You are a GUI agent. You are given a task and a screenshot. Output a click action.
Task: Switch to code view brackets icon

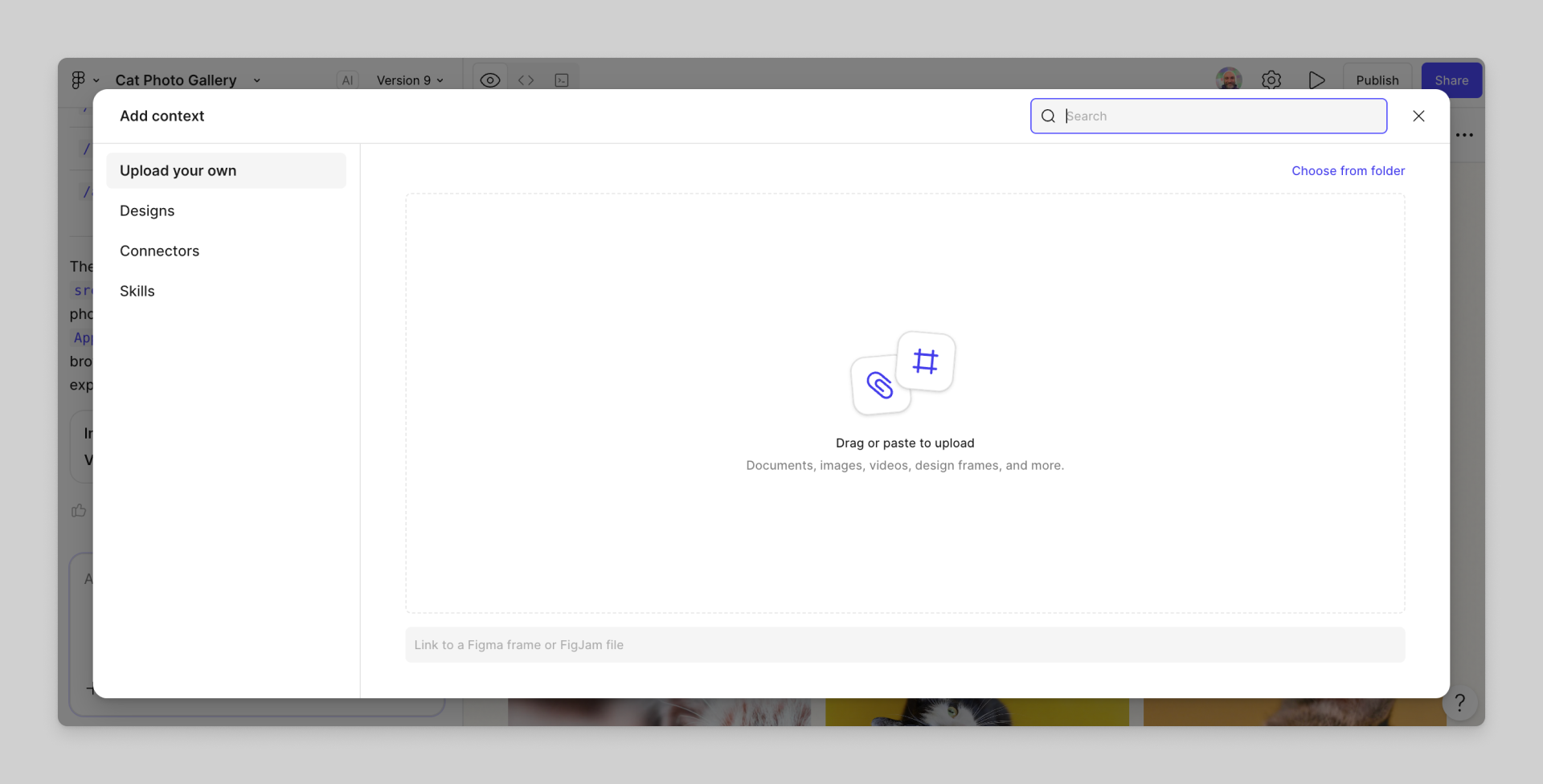pos(526,80)
